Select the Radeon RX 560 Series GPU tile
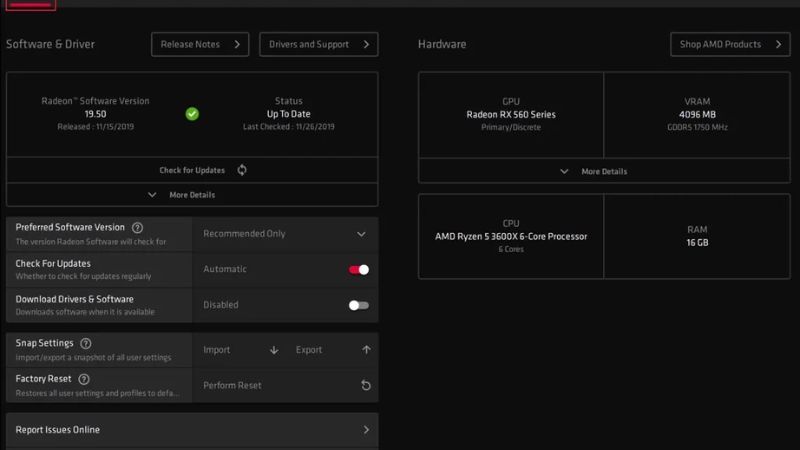This screenshot has width=800, height=450. coord(511,114)
